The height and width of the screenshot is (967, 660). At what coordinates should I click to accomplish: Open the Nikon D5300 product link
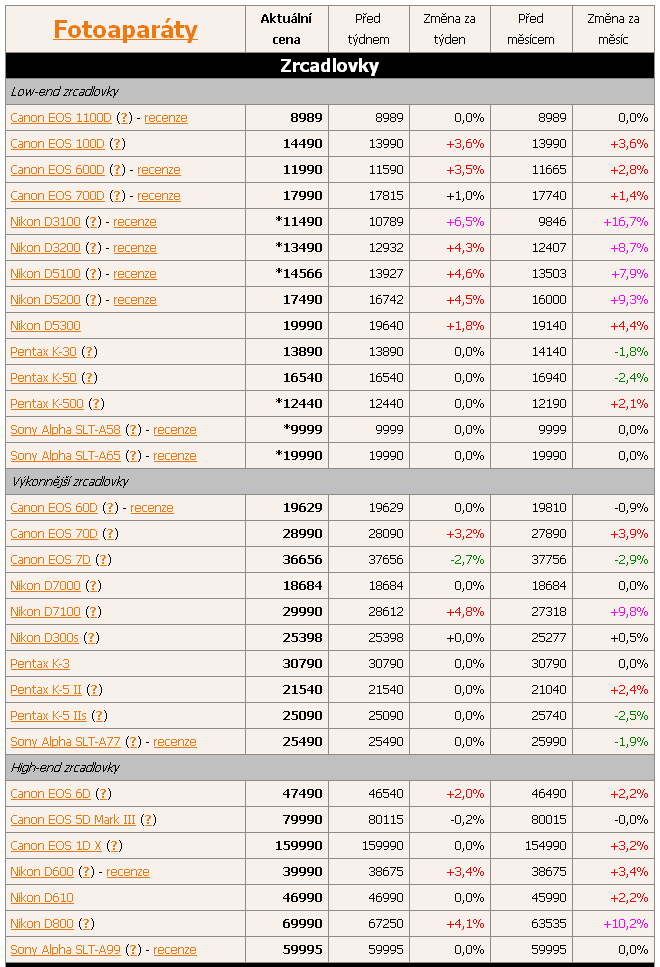point(45,326)
